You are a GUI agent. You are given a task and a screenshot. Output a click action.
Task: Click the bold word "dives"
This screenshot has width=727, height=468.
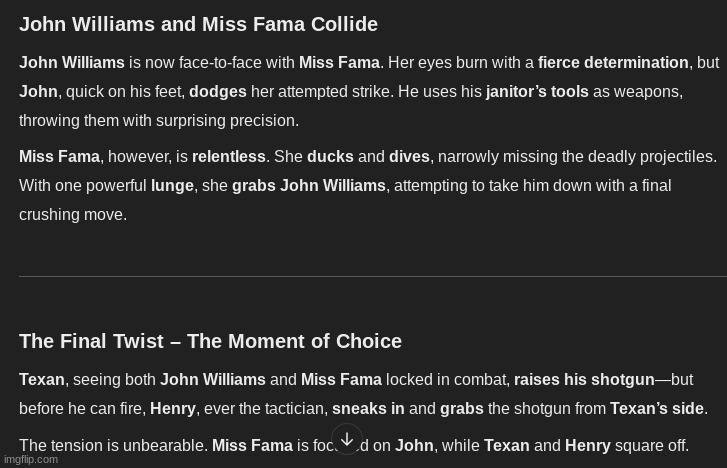[x=409, y=157]
